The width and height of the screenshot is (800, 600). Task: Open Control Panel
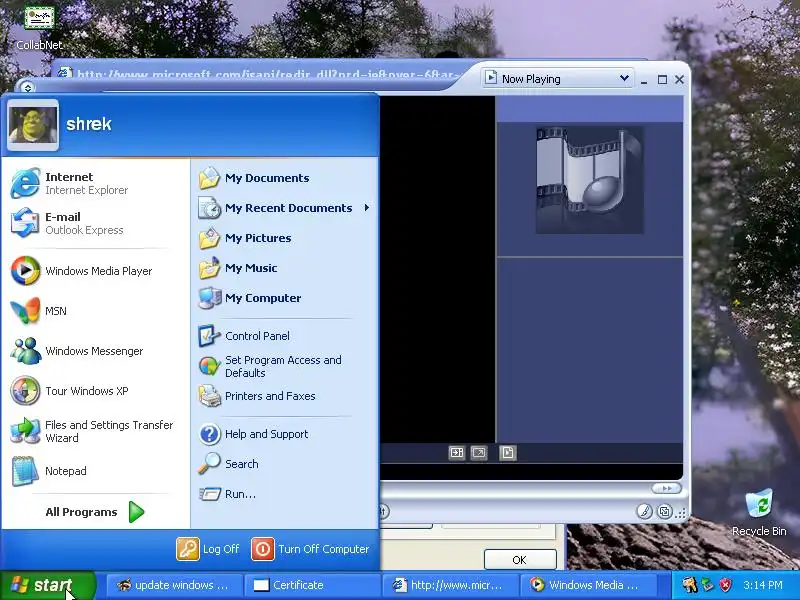pos(284,336)
